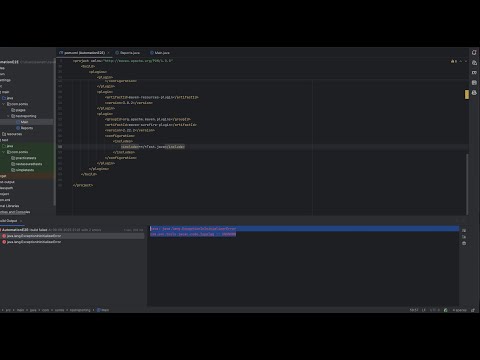The image size is (480, 360).
Task: Click the green icon in the status bar
Action: coord(446,310)
